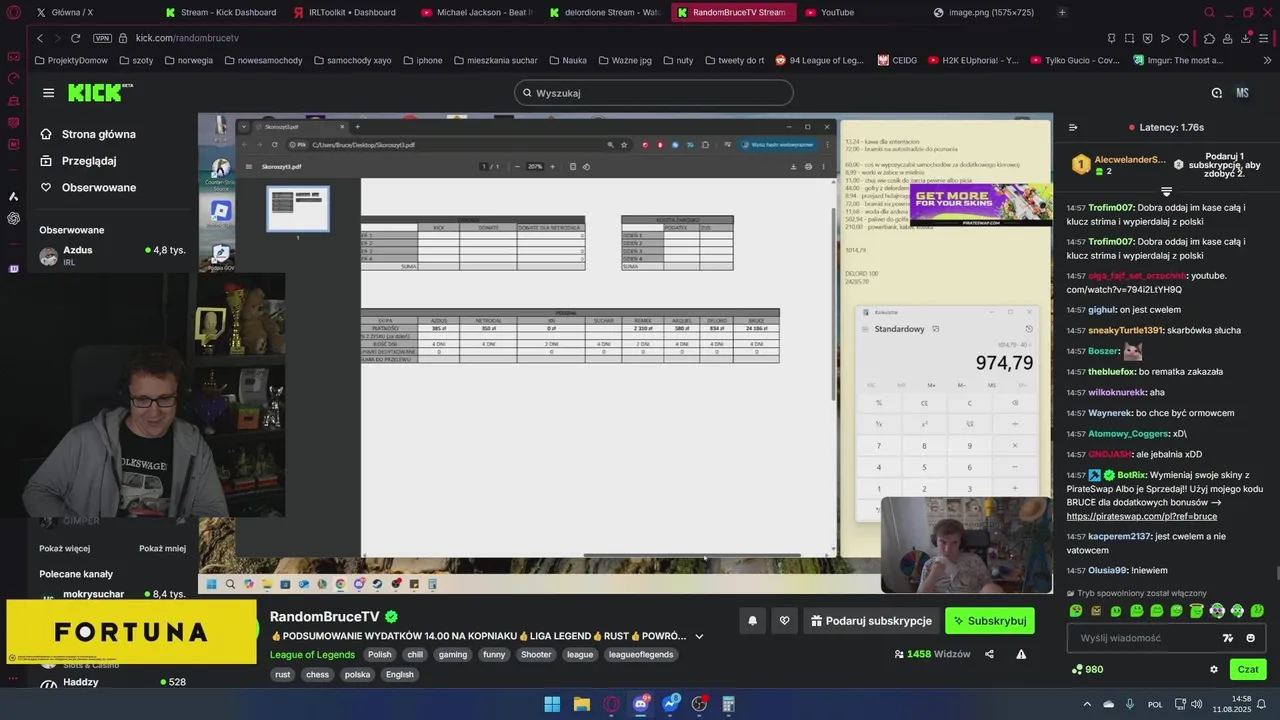Switch to Stream - Kick Dashboard tab
The height and width of the screenshot is (720, 1280).
[x=220, y=12]
